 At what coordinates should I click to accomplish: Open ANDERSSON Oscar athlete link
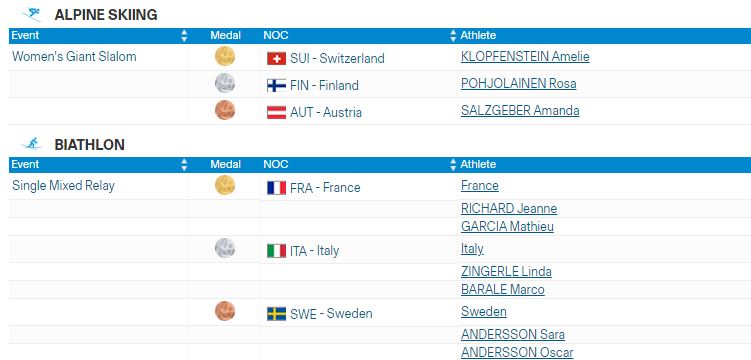click(x=517, y=353)
